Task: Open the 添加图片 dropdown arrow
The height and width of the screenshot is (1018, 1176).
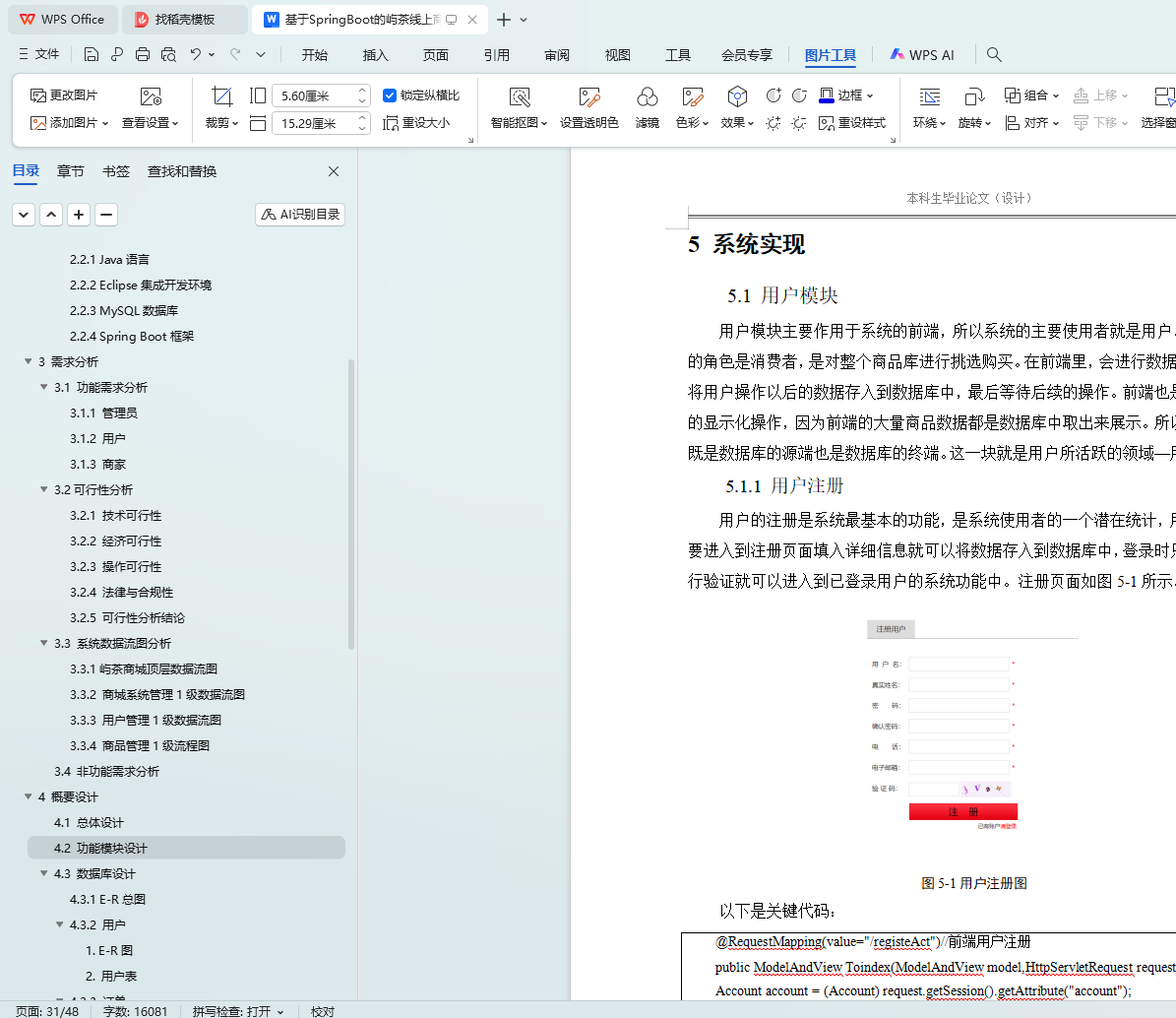Action: coord(105,123)
